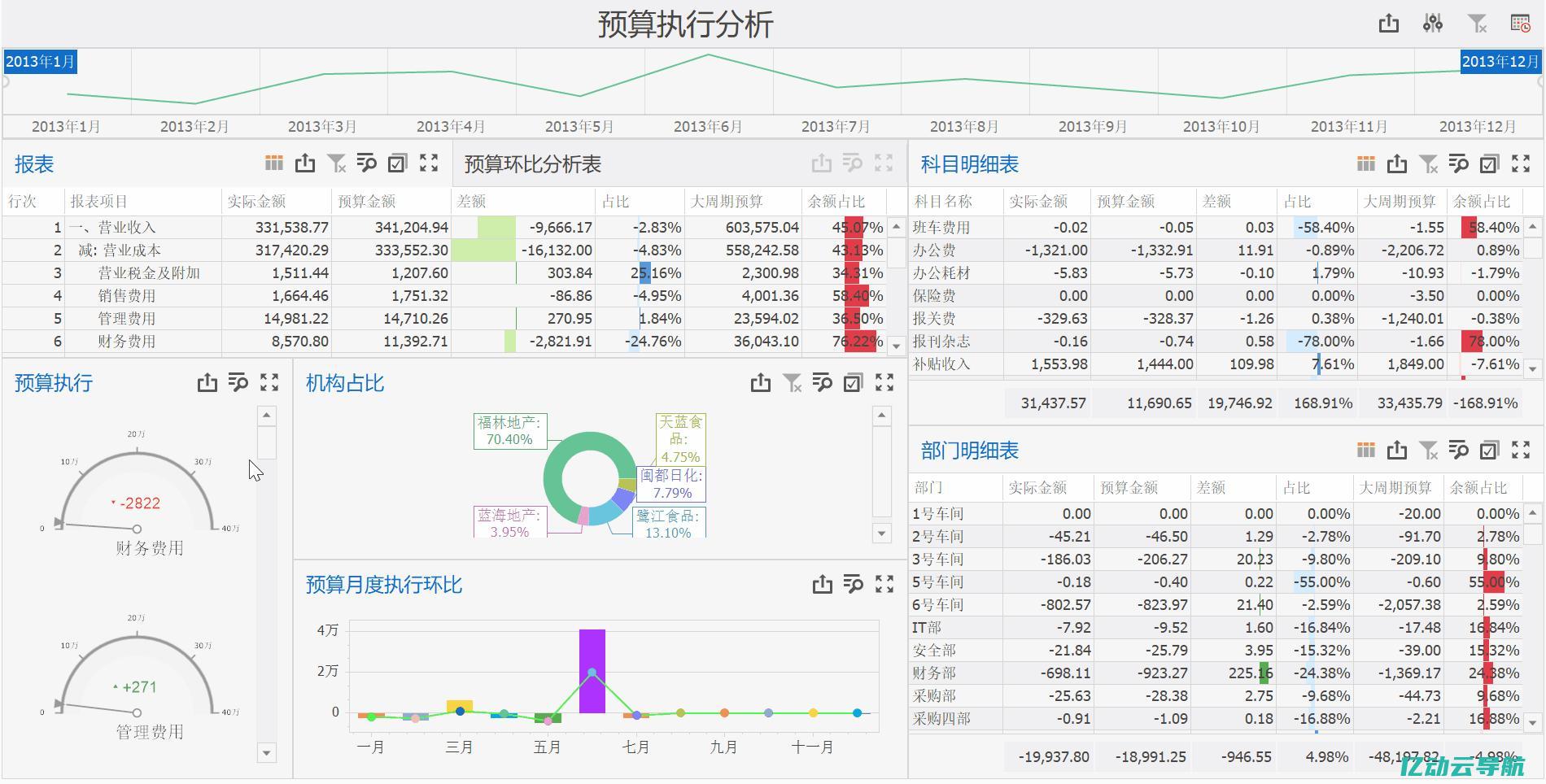Select 财务费用 row in 报表 grid
Screen dimensions: 1546x784
click(x=443, y=341)
